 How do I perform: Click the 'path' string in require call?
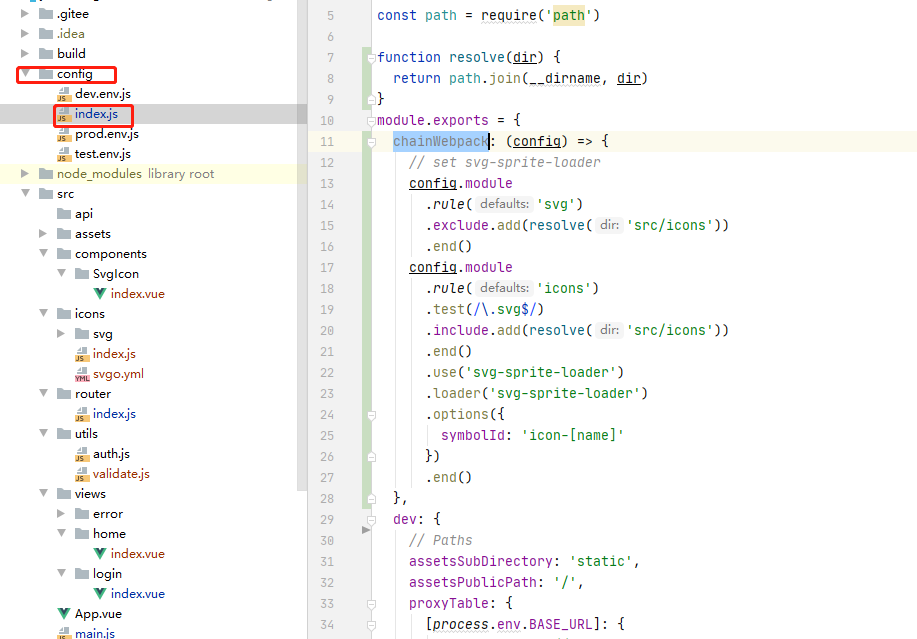(x=568, y=15)
